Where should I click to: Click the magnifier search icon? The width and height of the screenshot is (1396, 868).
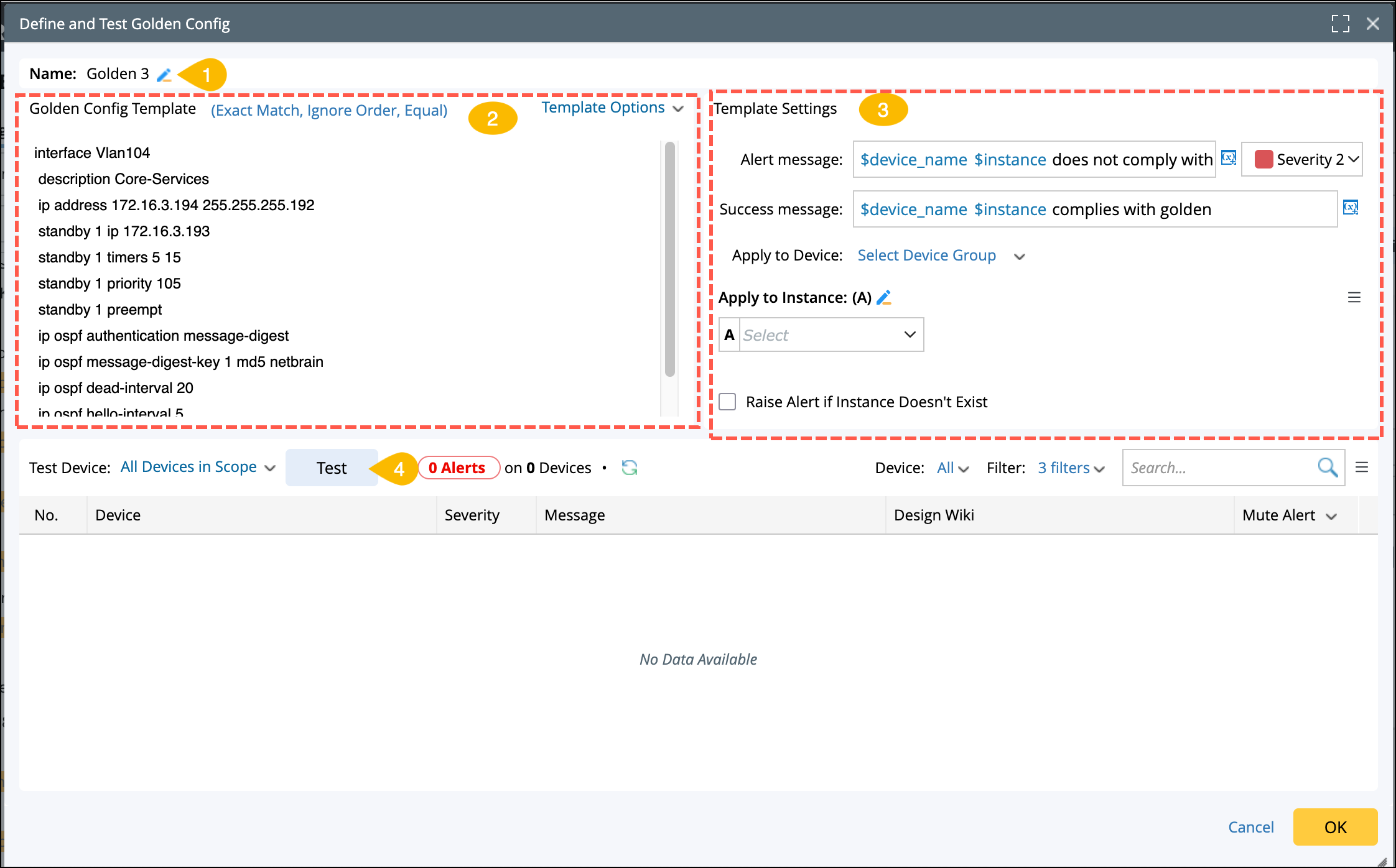pyautogui.click(x=1328, y=468)
